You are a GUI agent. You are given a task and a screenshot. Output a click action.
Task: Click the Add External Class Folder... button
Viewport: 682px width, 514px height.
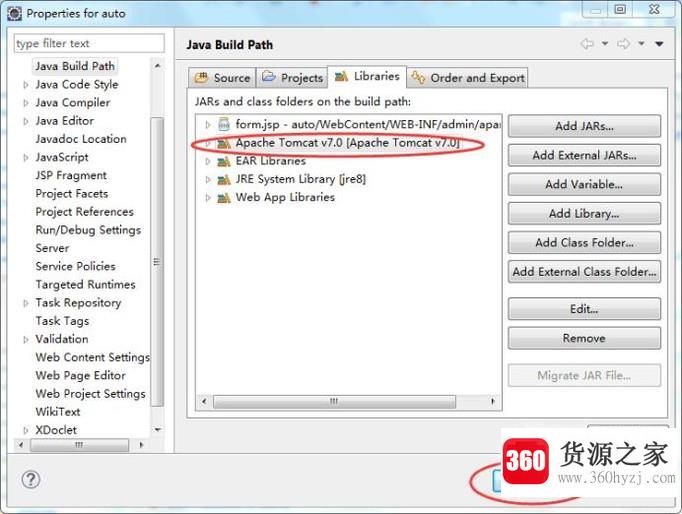click(584, 272)
